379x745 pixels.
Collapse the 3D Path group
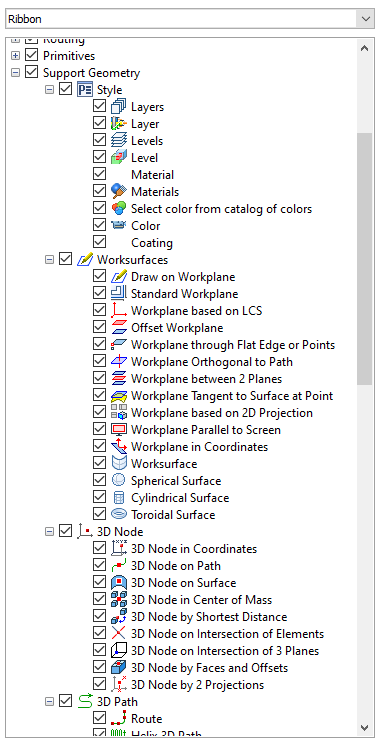[49, 702]
